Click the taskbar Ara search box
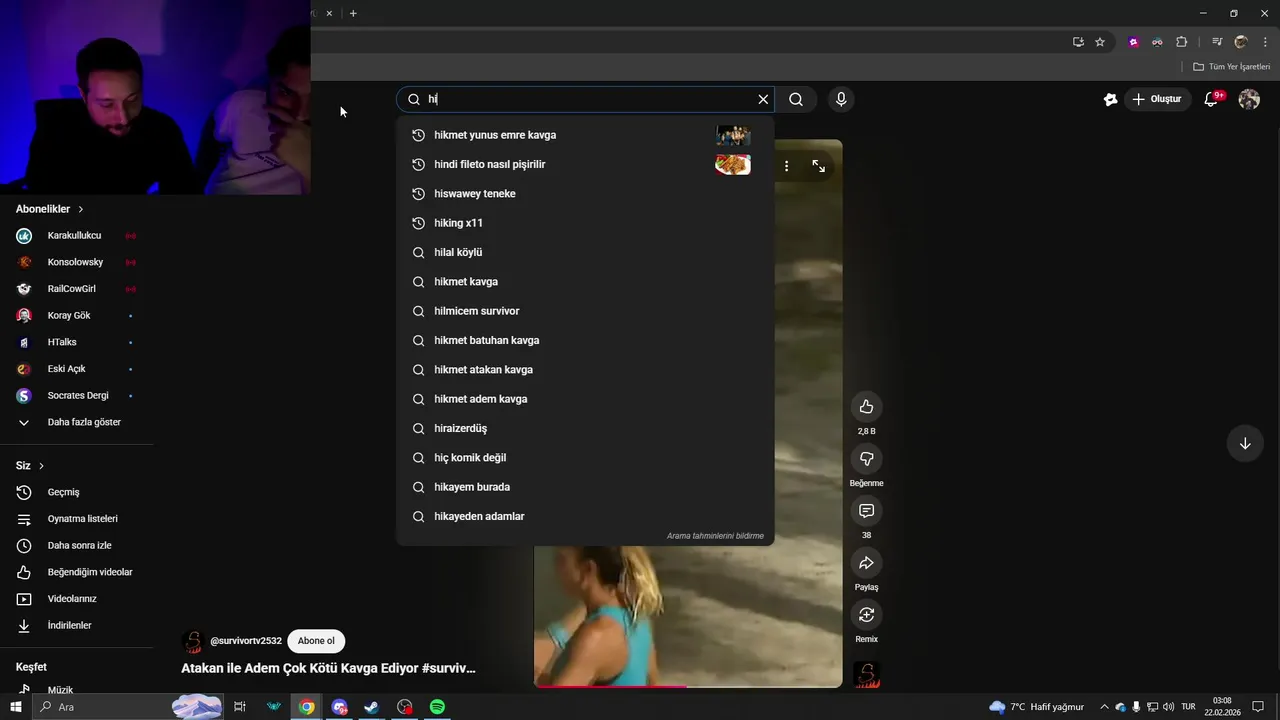The image size is (1280, 720). 127,707
